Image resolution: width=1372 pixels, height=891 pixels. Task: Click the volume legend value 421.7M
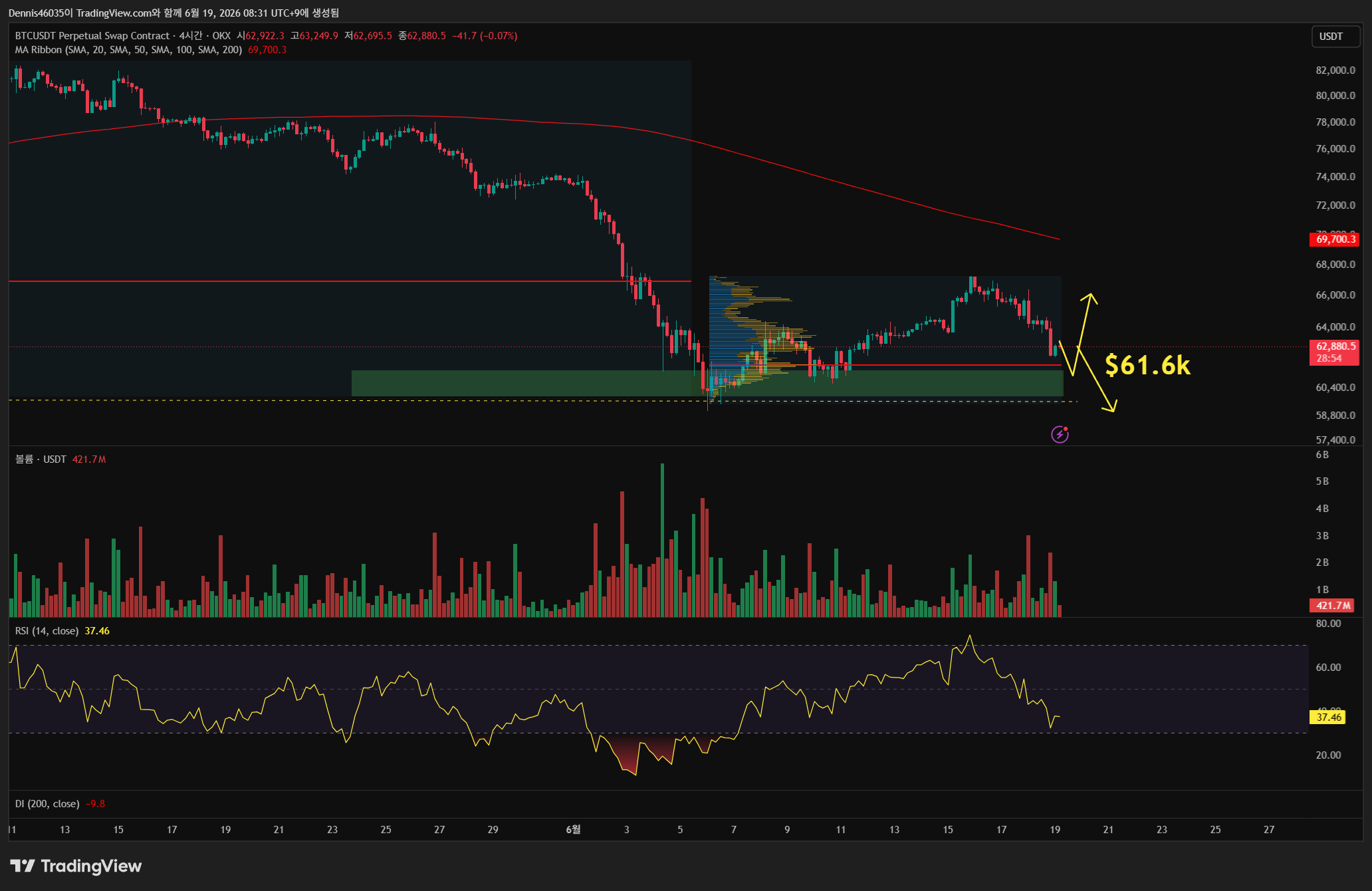(89, 459)
